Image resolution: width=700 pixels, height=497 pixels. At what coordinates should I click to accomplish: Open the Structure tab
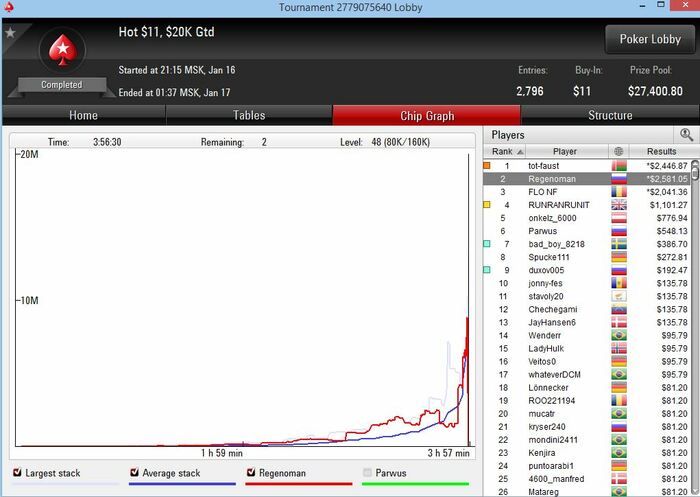pos(610,115)
